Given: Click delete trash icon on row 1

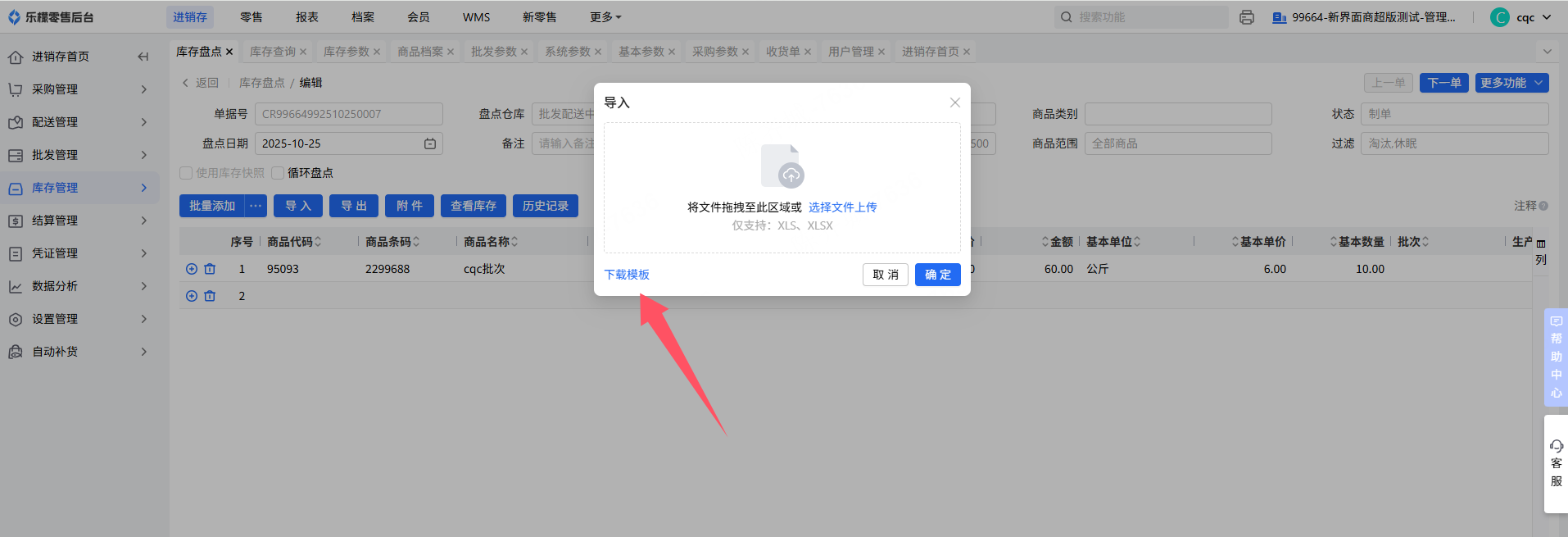Looking at the screenshot, I should (210, 269).
